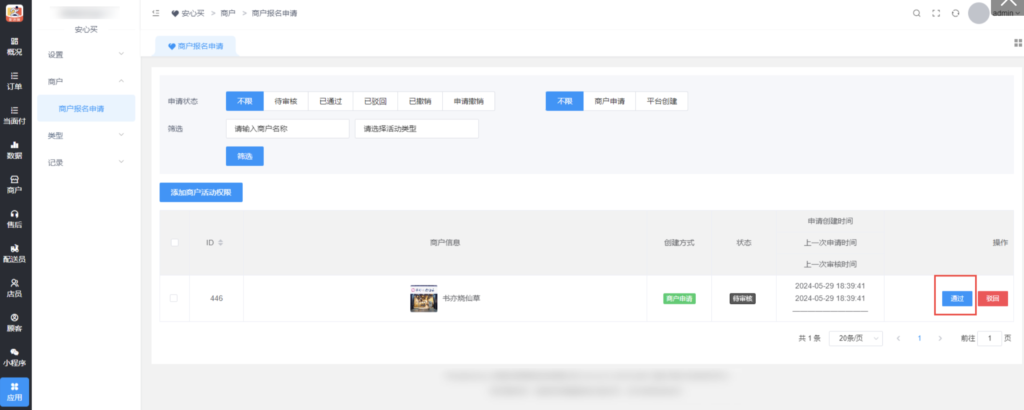This screenshot has height=410, width=1024.
Task: Open the 20条/页 page size dropdown
Action: (x=856, y=338)
